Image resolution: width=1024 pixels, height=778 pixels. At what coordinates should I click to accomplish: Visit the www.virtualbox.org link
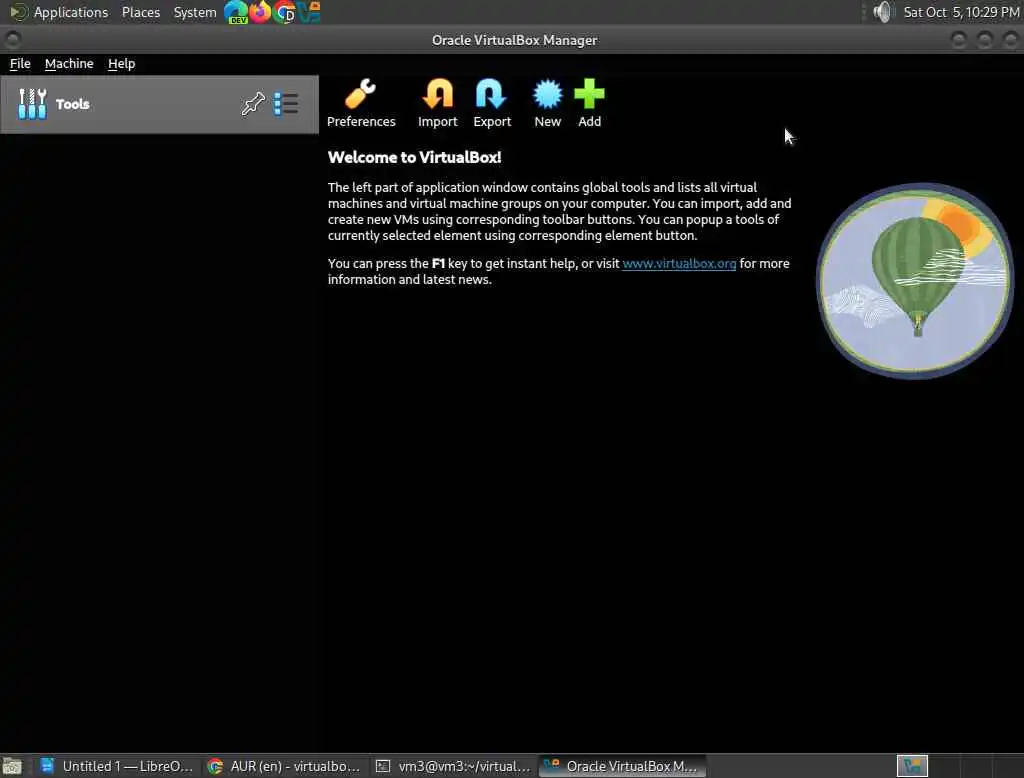click(679, 263)
